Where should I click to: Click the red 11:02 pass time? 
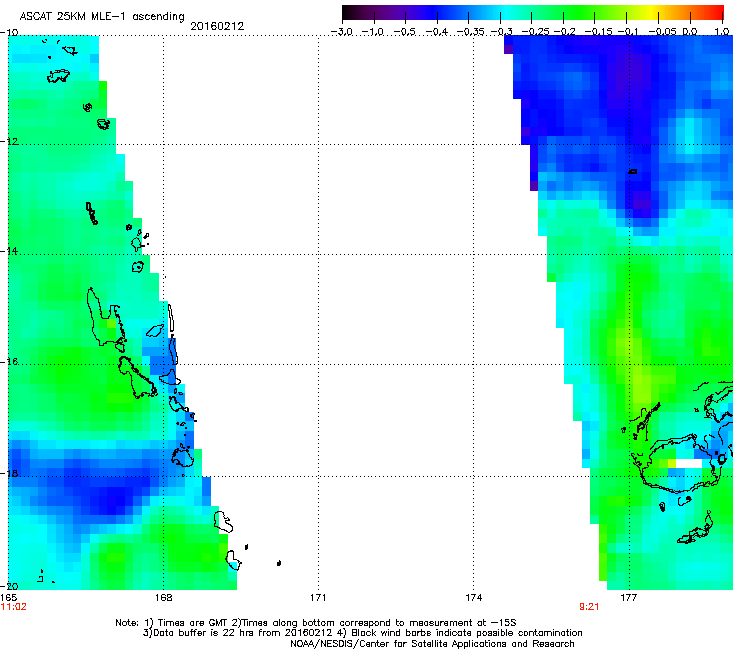(14, 607)
